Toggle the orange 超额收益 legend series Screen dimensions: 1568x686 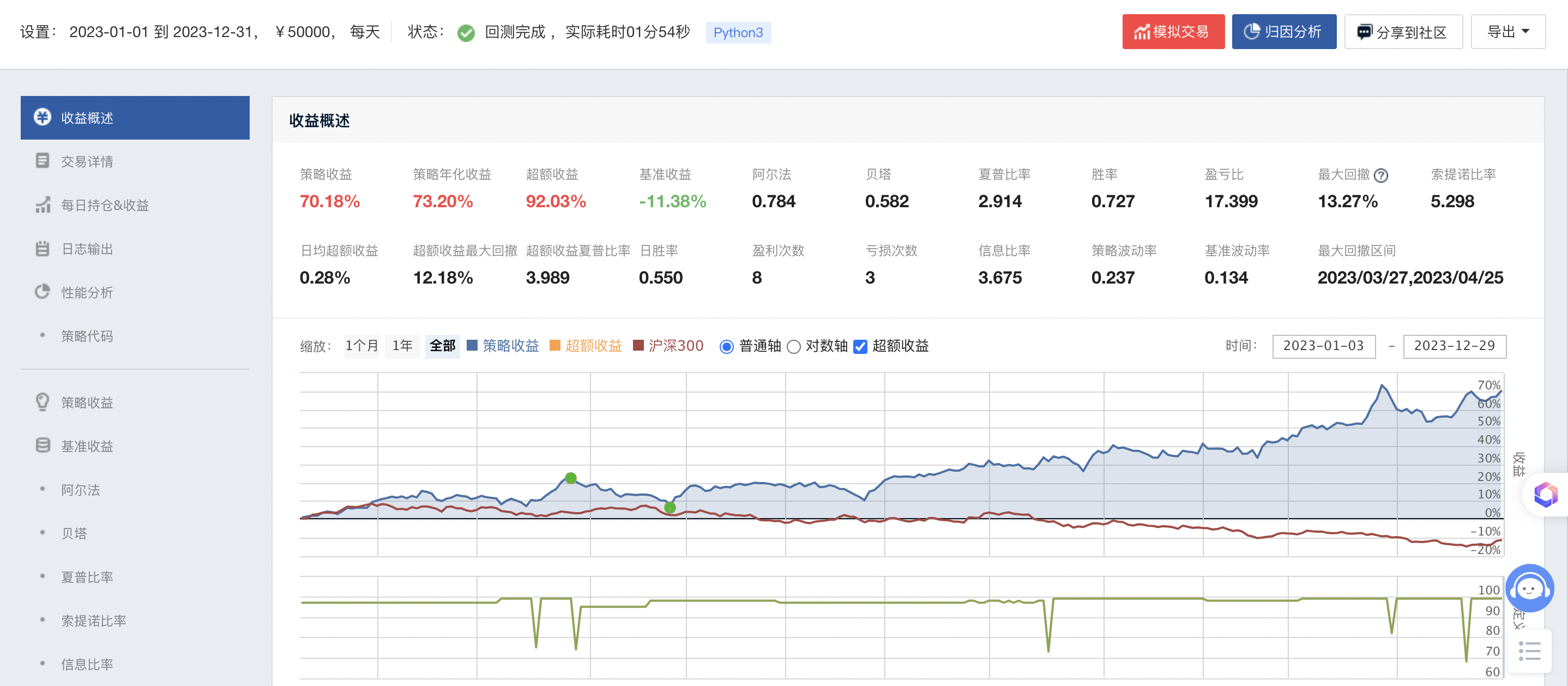coord(586,346)
